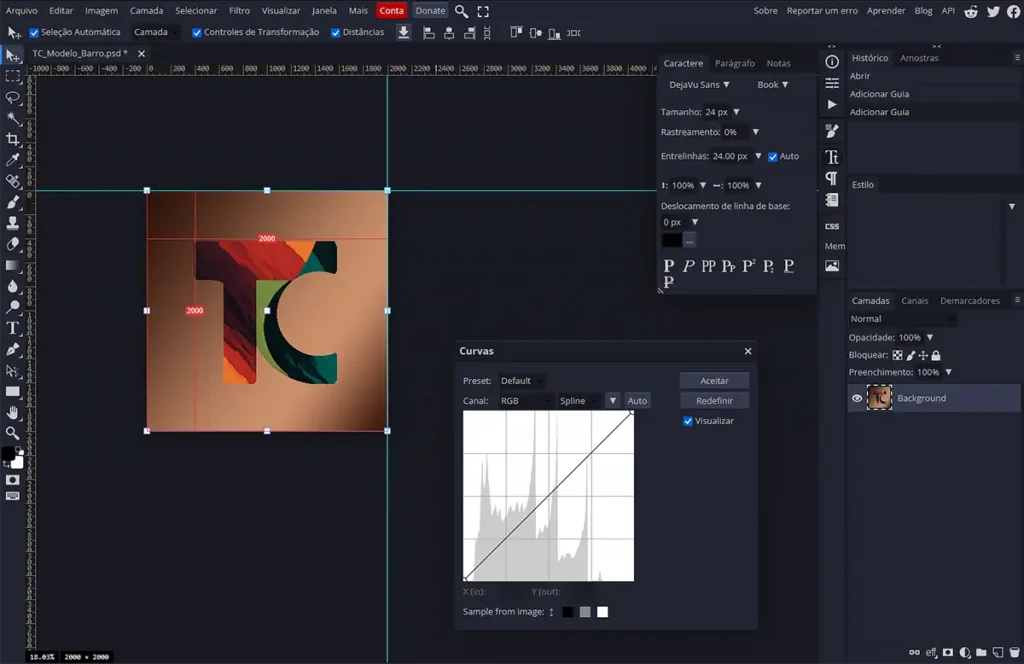Open the Normal blend mode dropdown
Image resolution: width=1024 pixels, height=664 pixels.
pyautogui.click(x=902, y=319)
